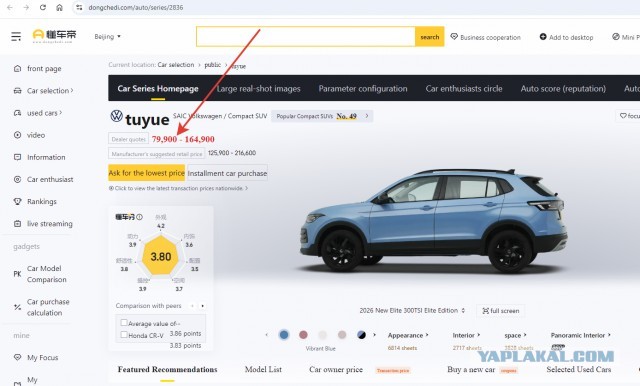Screen dimensions: 640x386
Task: Click the blue Tuyue car image
Action: point(433,220)
